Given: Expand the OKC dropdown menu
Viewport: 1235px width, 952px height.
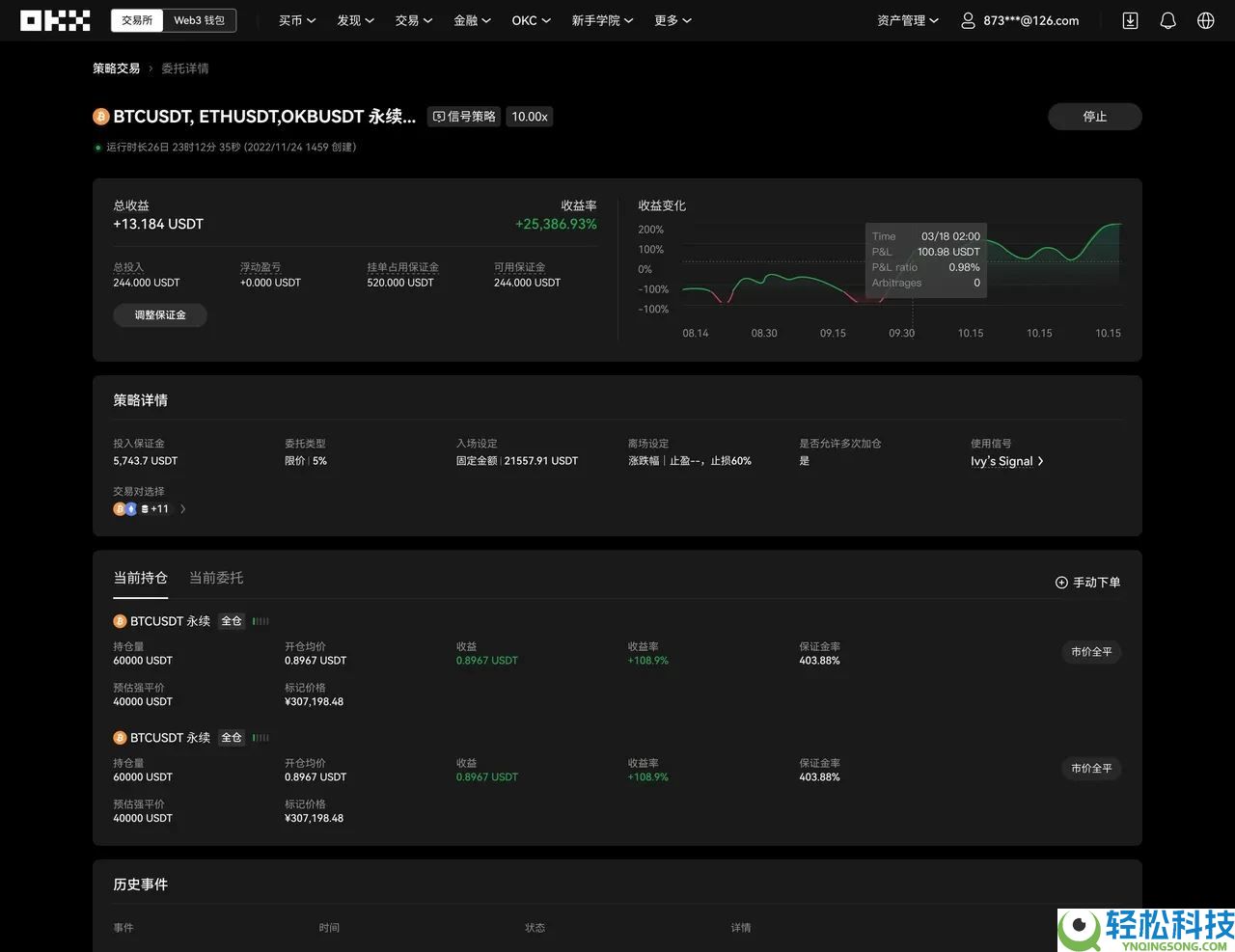Looking at the screenshot, I should pyautogui.click(x=531, y=20).
